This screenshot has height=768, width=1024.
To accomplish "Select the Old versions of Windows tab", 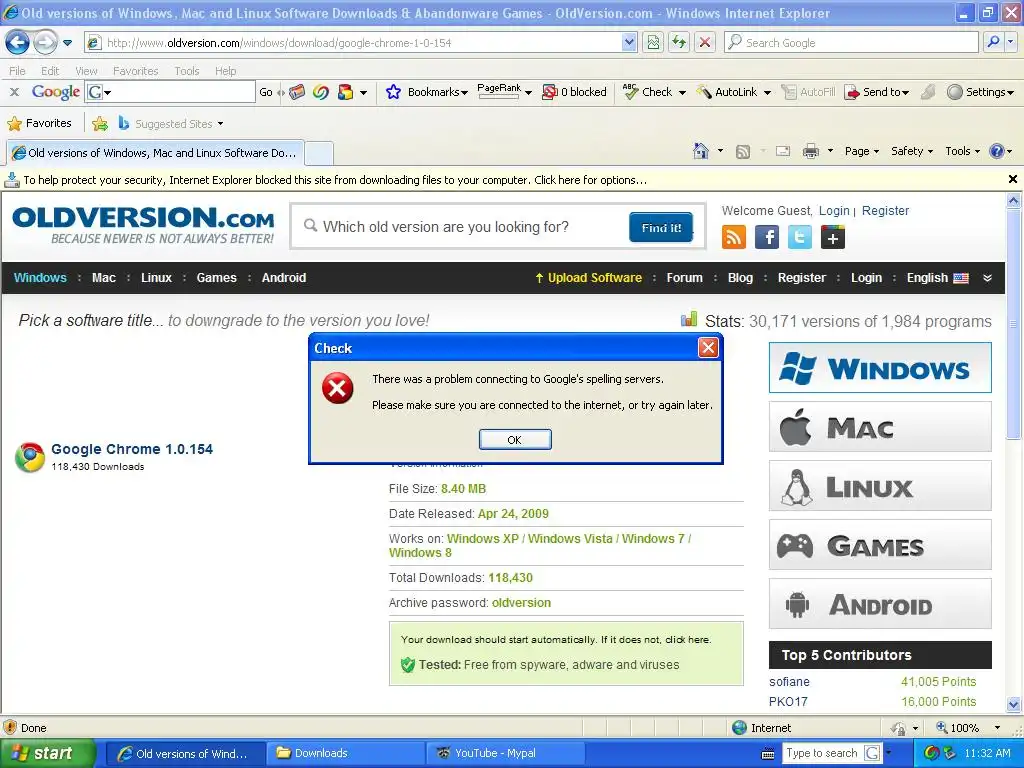I will (x=155, y=153).
